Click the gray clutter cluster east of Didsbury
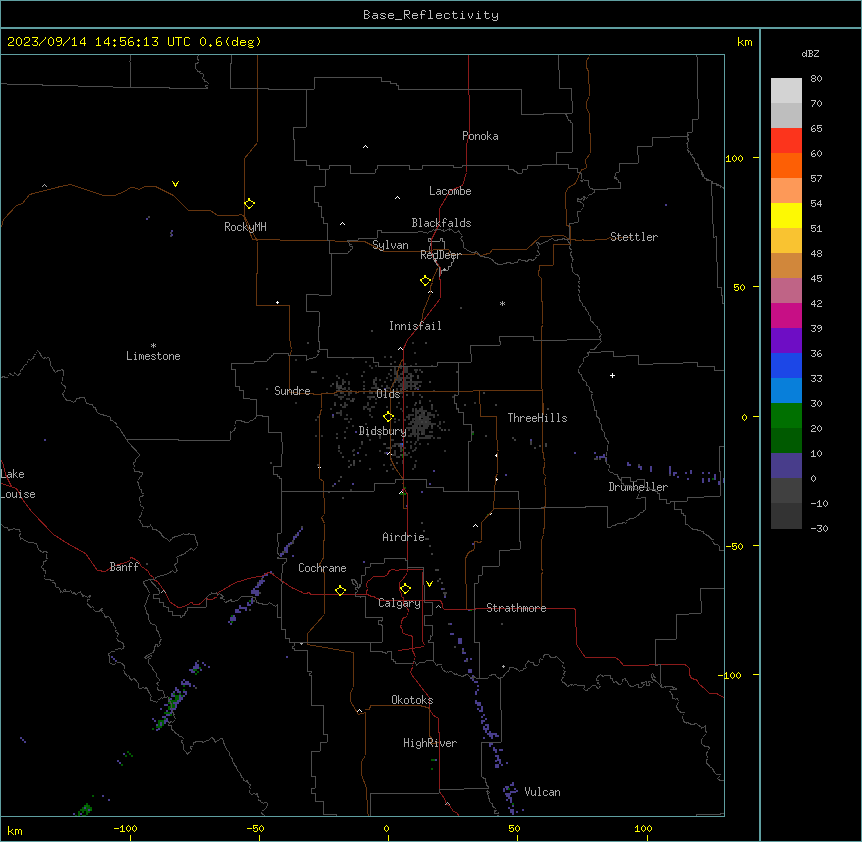Image resolution: width=862 pixels, height=842 pixels. pyautogui.click(x=422, y=423)
